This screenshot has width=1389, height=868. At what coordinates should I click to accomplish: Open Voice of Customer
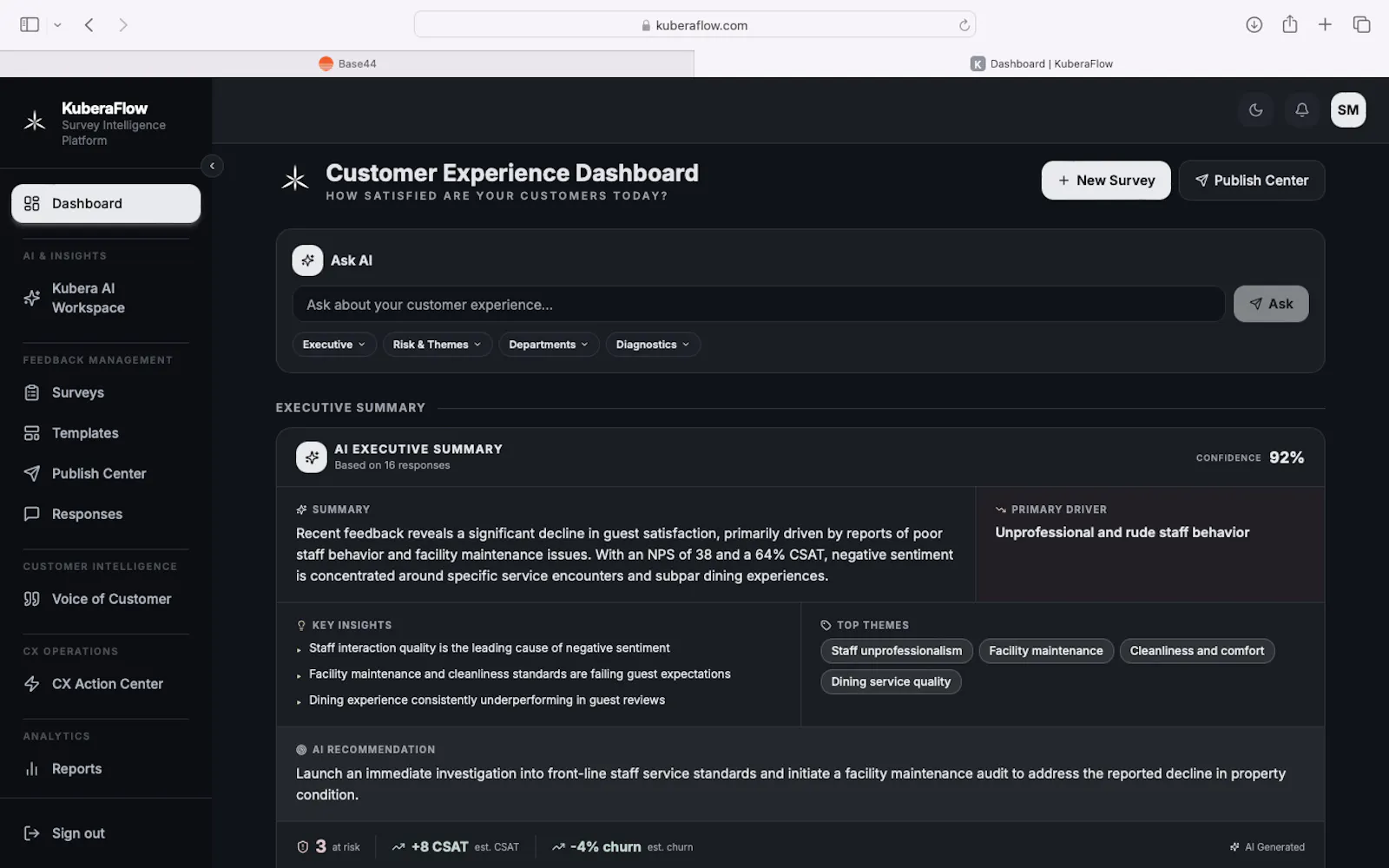pos(106,599)
